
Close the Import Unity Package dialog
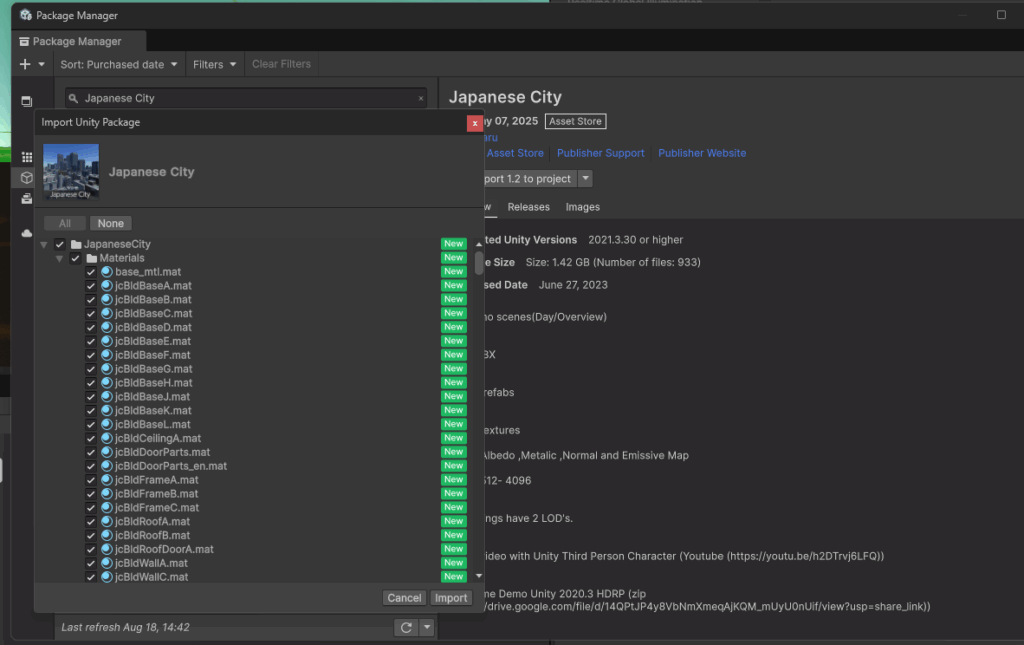(x=475, y=123)
